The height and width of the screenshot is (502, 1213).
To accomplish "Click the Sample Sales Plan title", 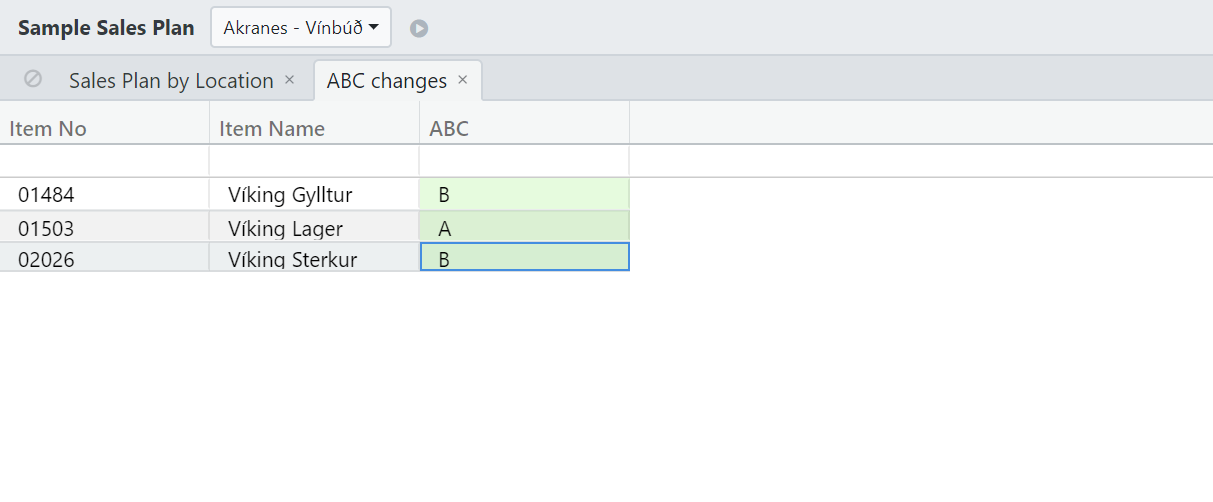I will pos(106,28).
